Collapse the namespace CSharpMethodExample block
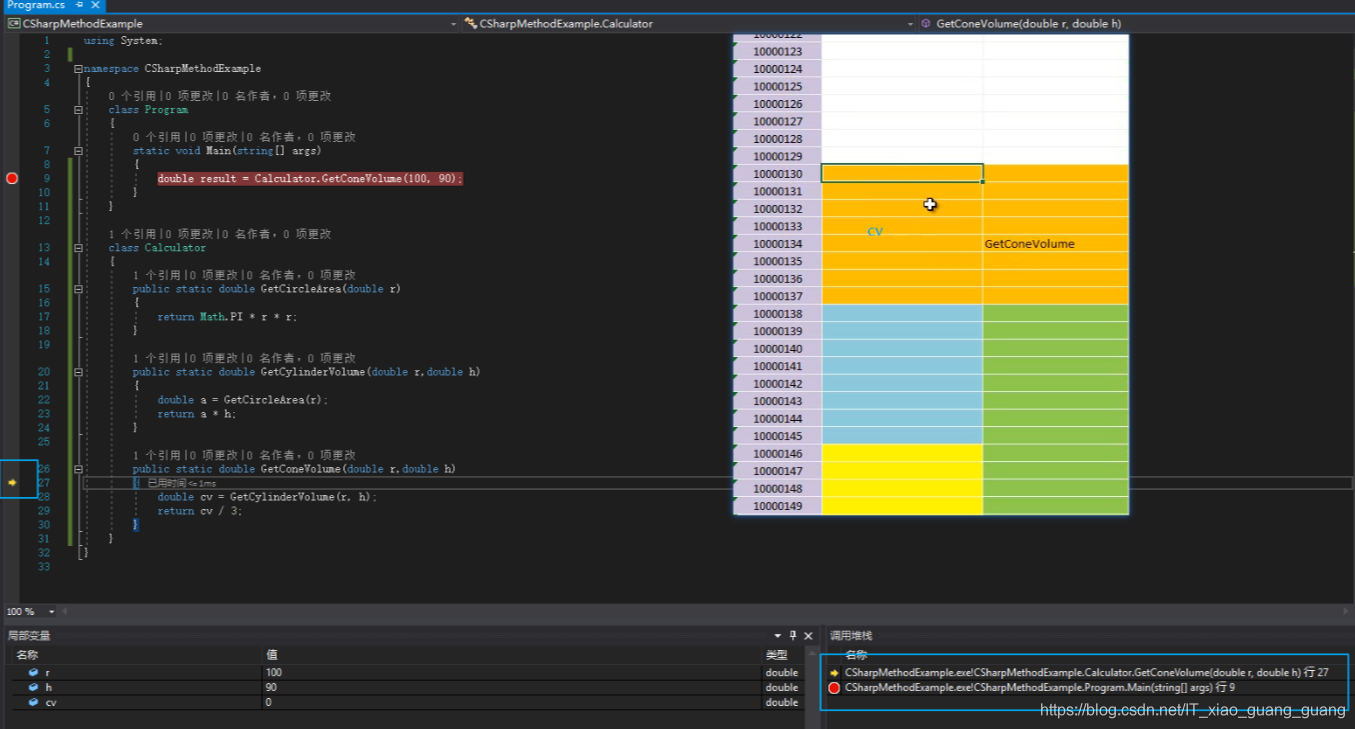Viewport: 1355px width, 729px height. tap(78, 69)
